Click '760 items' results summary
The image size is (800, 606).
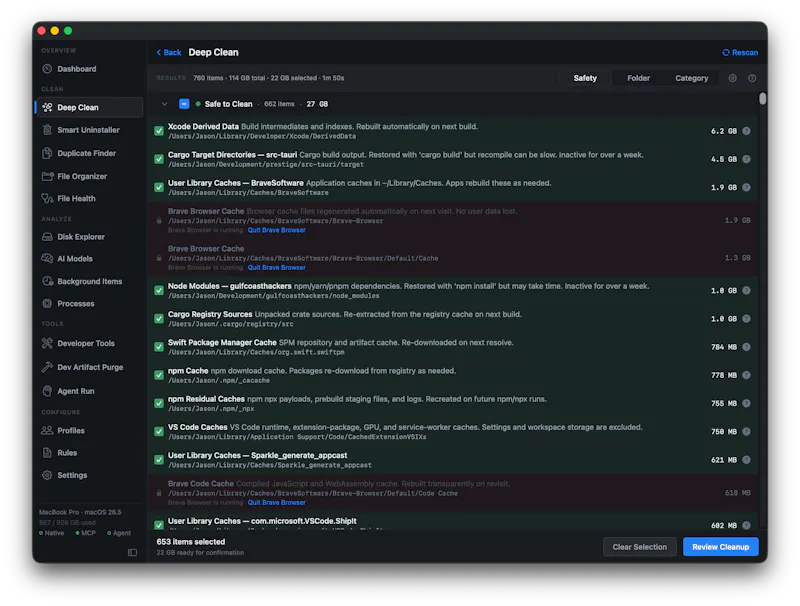click(x=208, y=78)
